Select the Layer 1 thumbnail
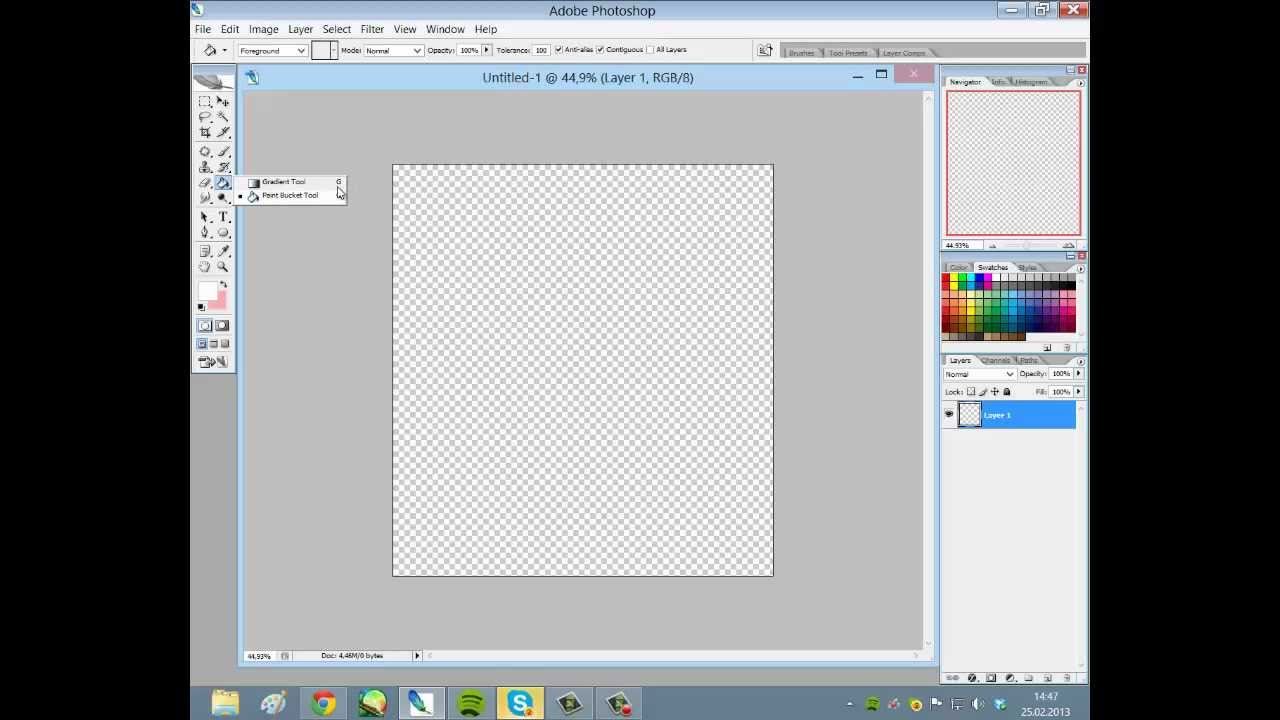The height and width of the screenshot is (720, 1280). tap(969, 415)
